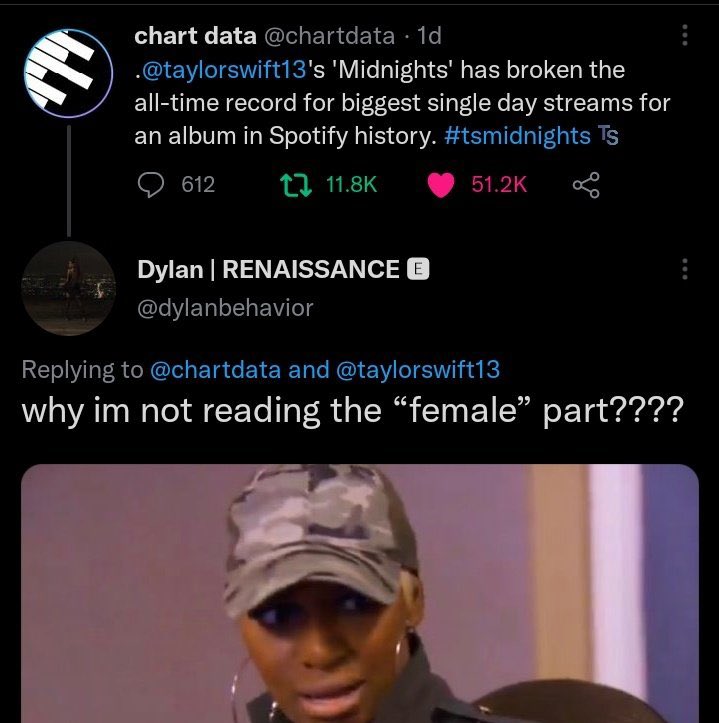Open chart data display name
719x723 pixels.
coord(196,36)
